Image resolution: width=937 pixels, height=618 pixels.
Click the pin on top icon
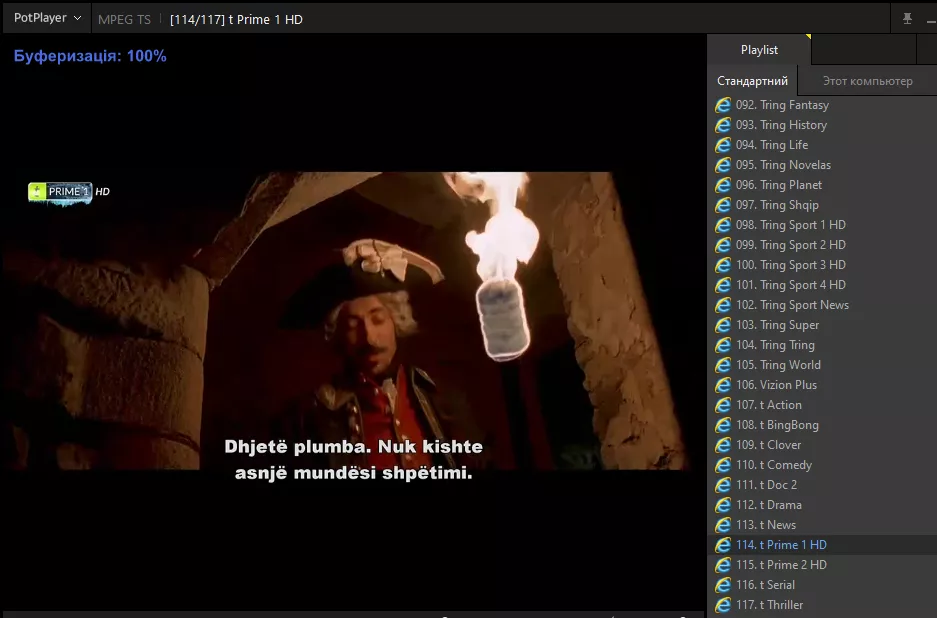907,19
